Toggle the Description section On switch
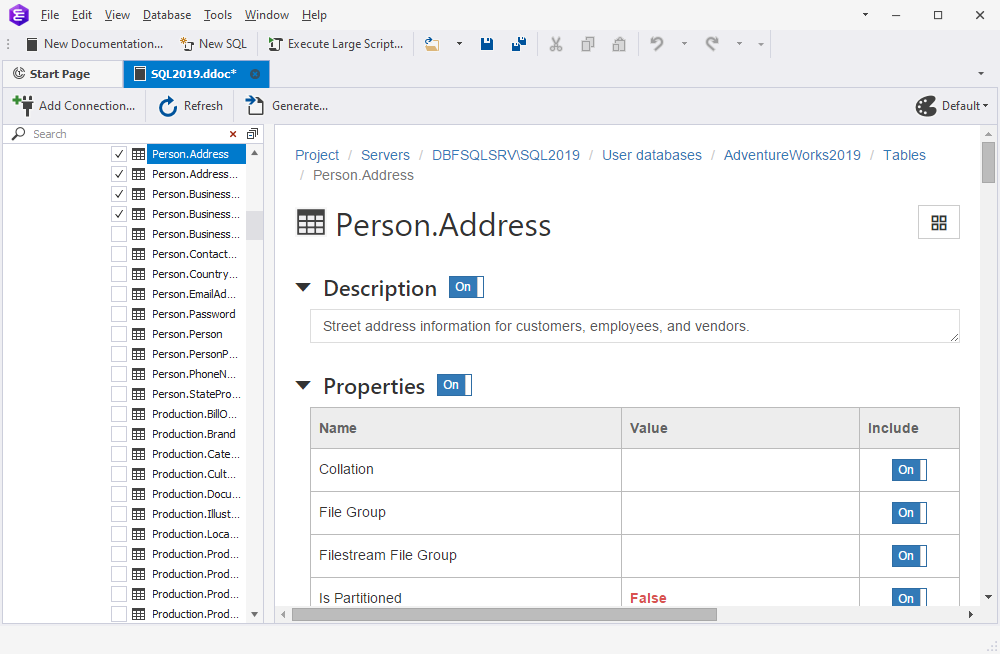 click(x=466, y=287)
